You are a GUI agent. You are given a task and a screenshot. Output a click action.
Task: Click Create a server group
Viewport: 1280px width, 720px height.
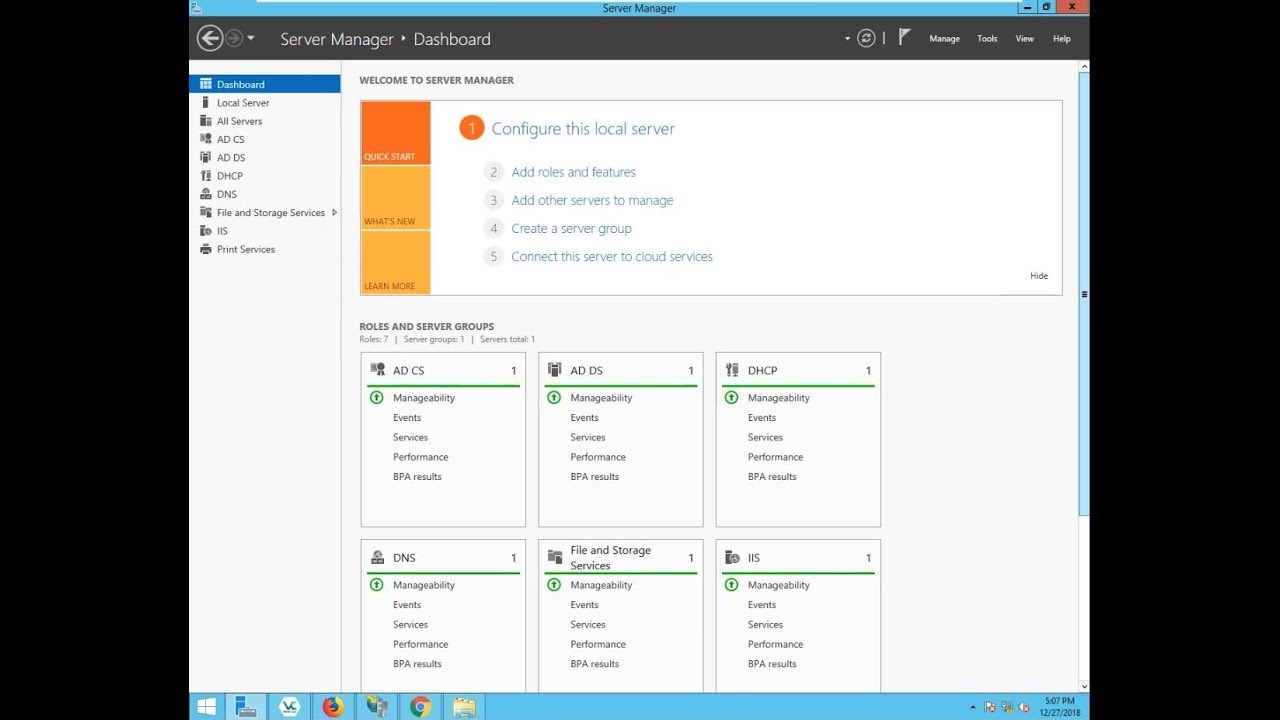[x=571, y=228]
